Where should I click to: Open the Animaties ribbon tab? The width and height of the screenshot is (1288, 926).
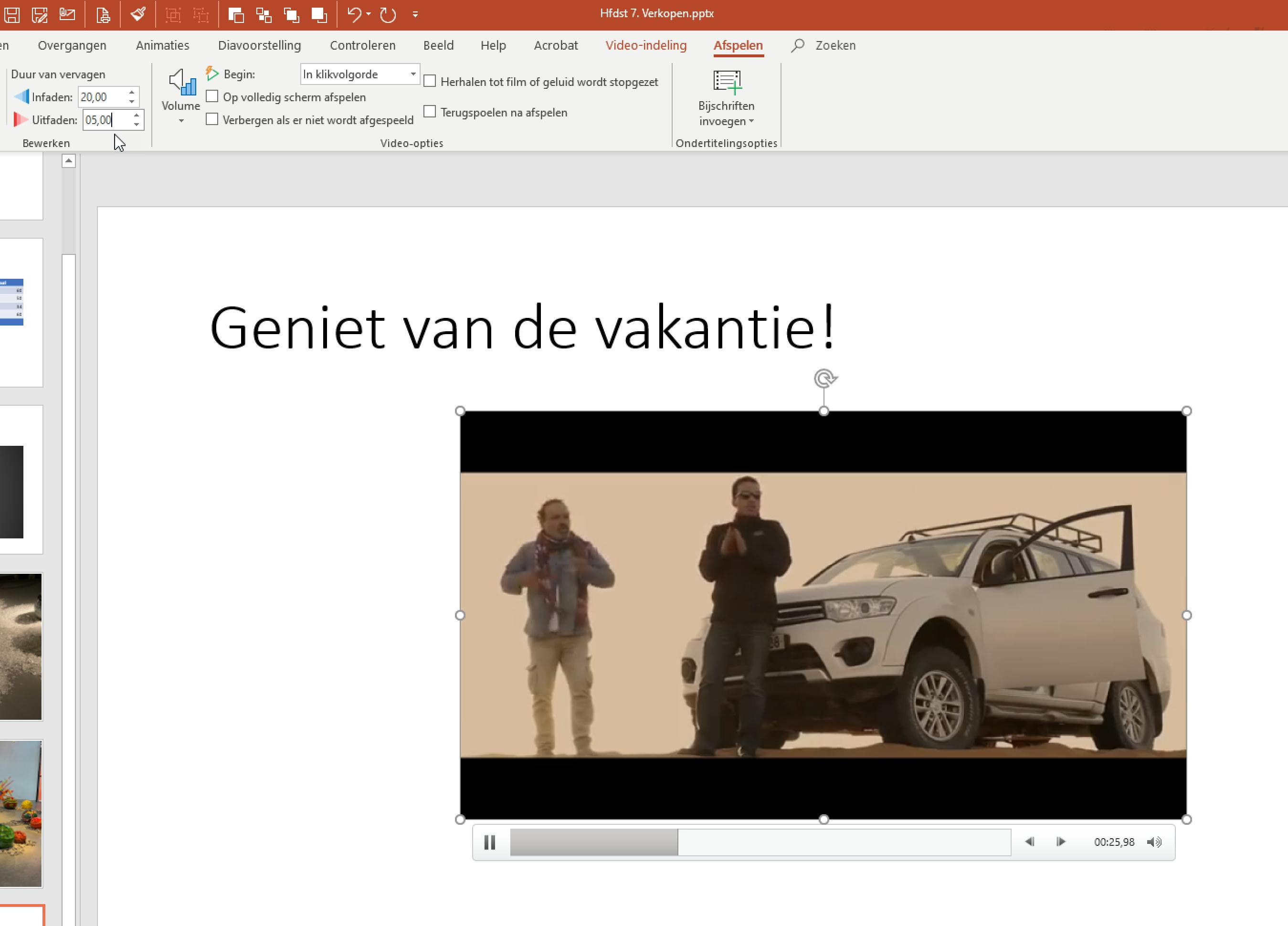click(162, 45)
